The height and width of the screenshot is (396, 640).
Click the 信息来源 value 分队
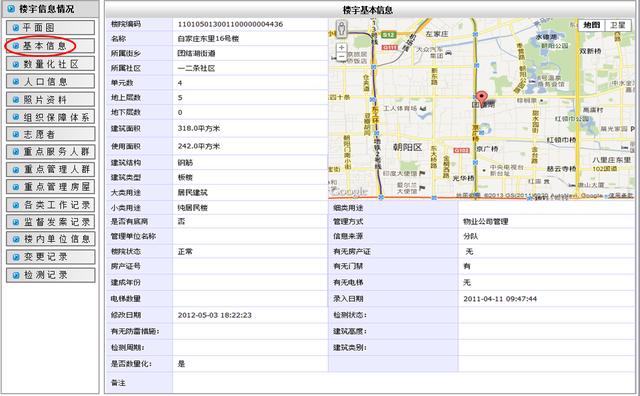(470, 236)
